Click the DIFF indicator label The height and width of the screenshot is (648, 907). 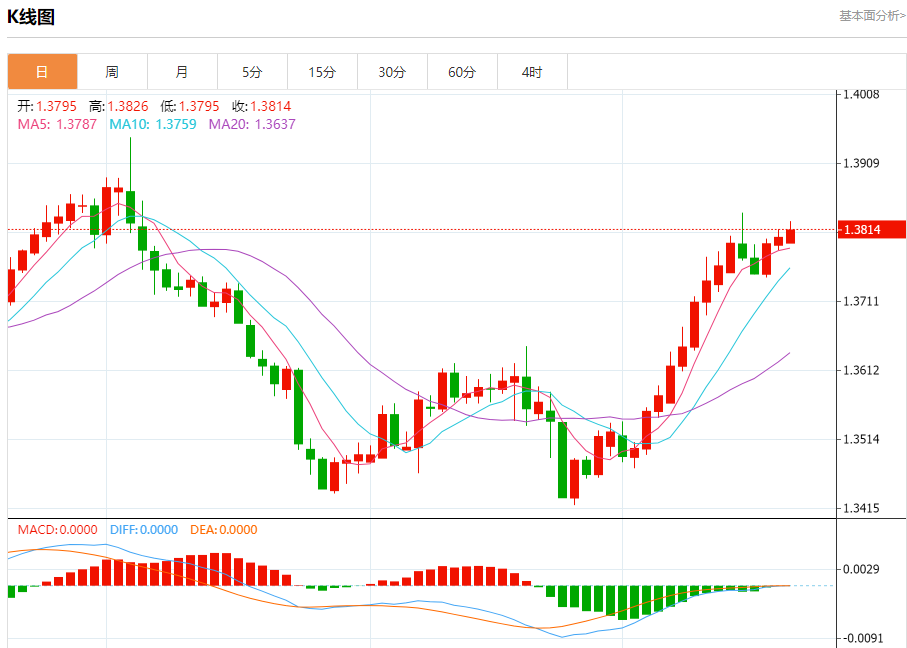[144, 530]
